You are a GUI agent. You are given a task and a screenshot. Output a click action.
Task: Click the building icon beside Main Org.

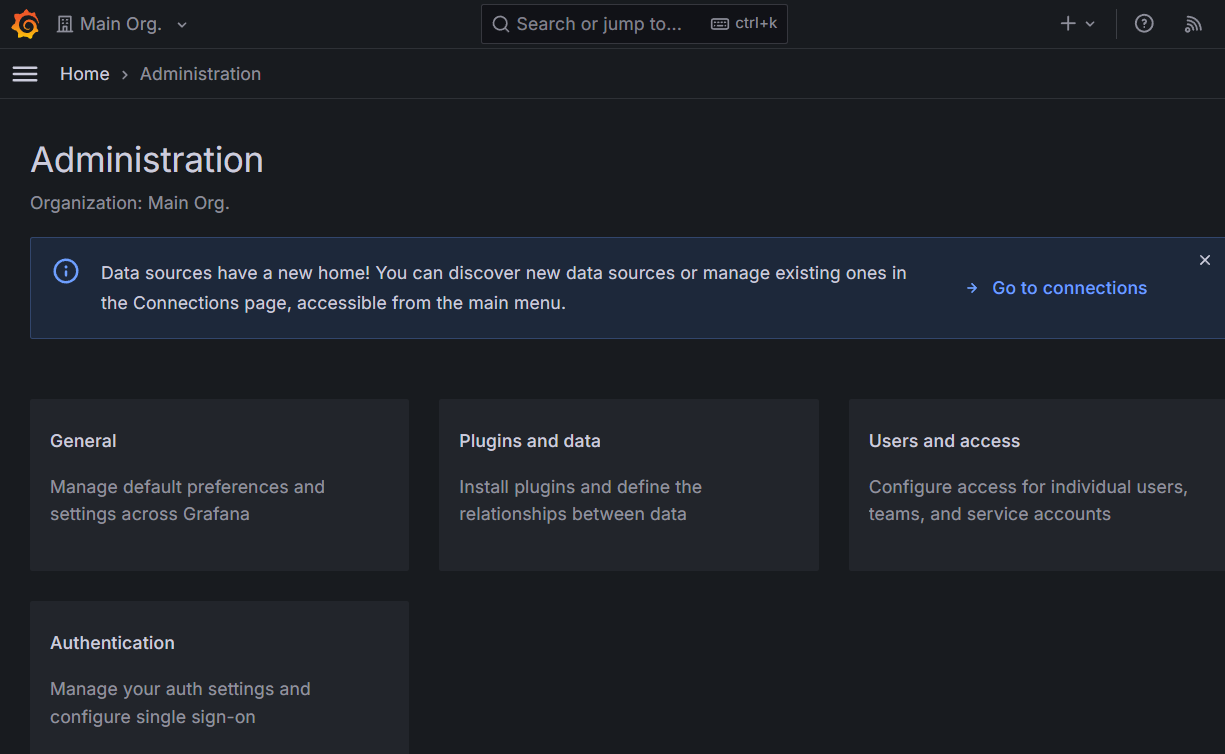coord(65,24)
